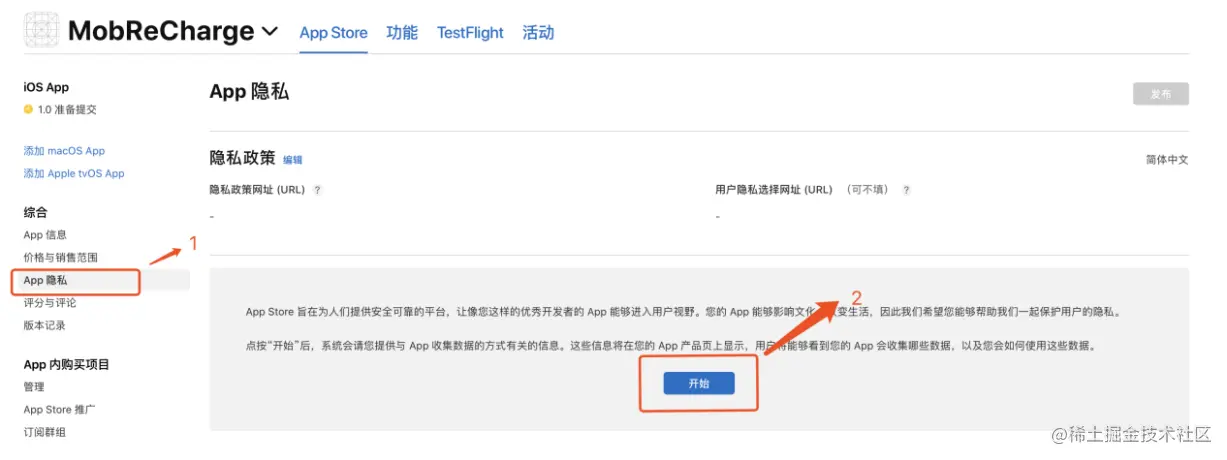Click the MobReCharge app placeholder icon
The image size is (1227, 460).
[x=41, y=31]
